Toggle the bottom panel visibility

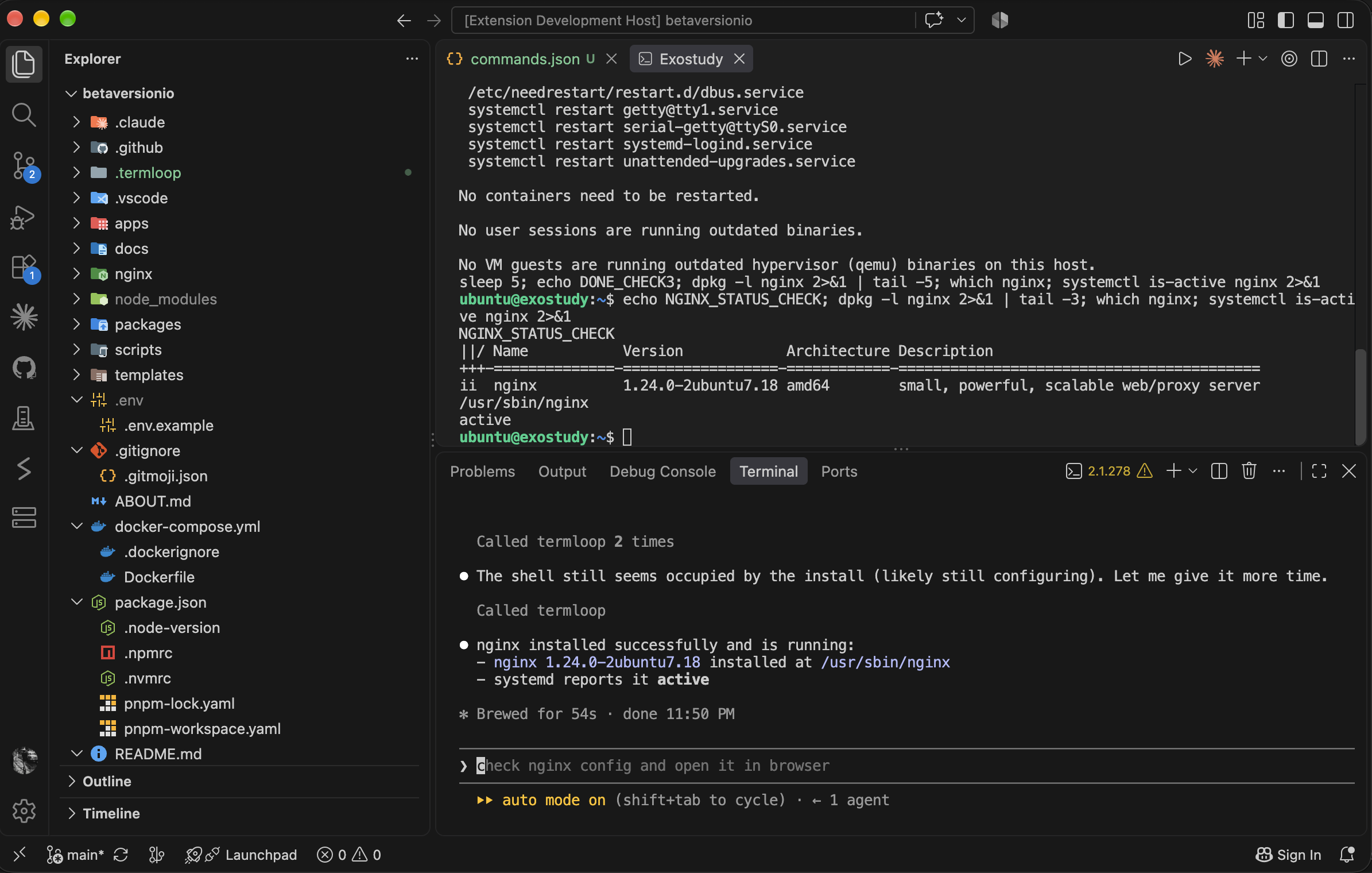point(1316,21)
